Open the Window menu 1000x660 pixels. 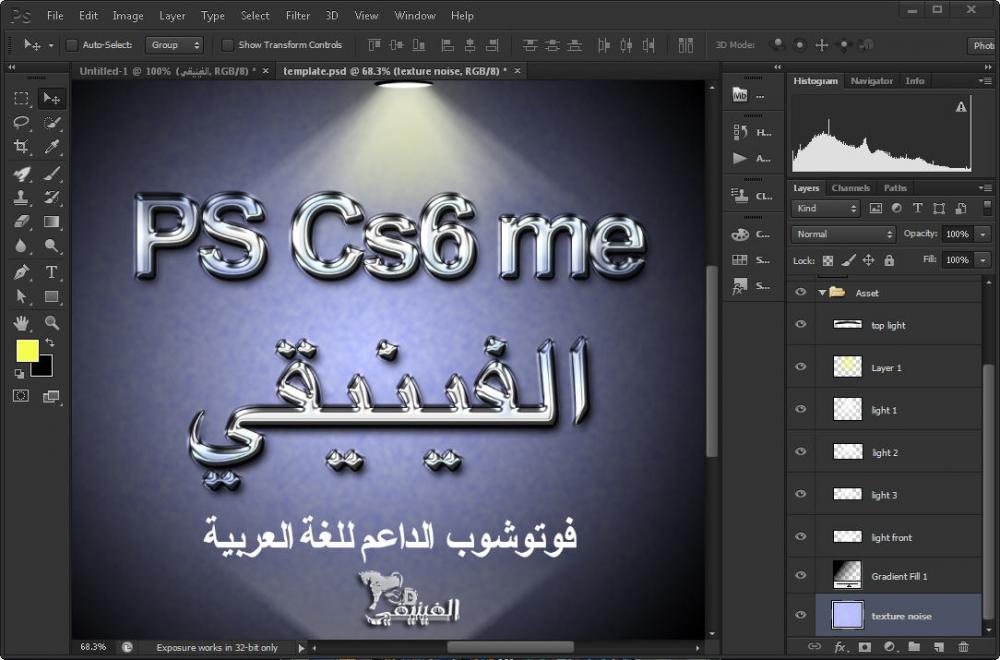point(415,16)
